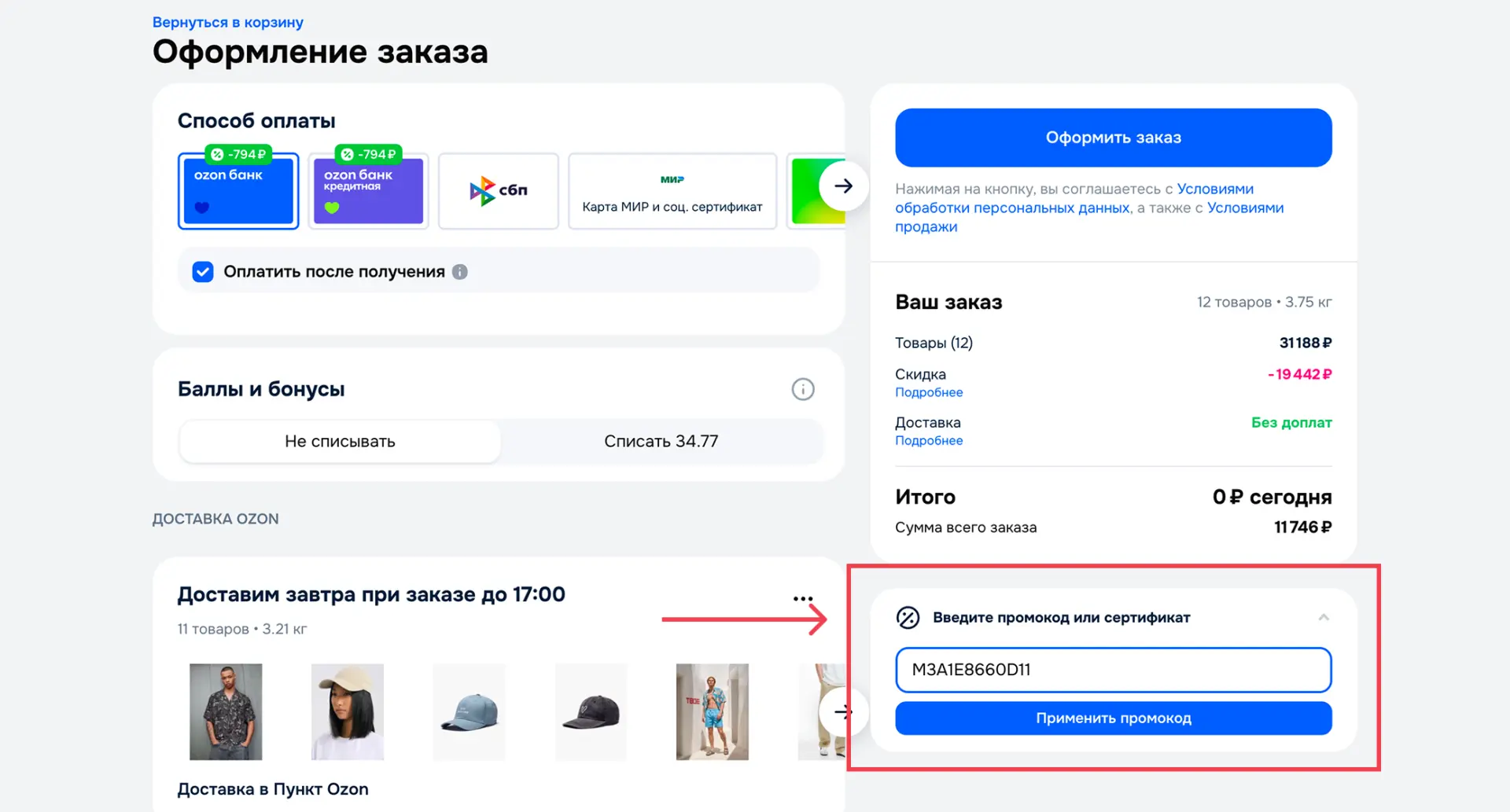This screenshot has width=1510, height=812.
Task: Select Списать 34.77 bonus option
Action: tap(661, 442)
